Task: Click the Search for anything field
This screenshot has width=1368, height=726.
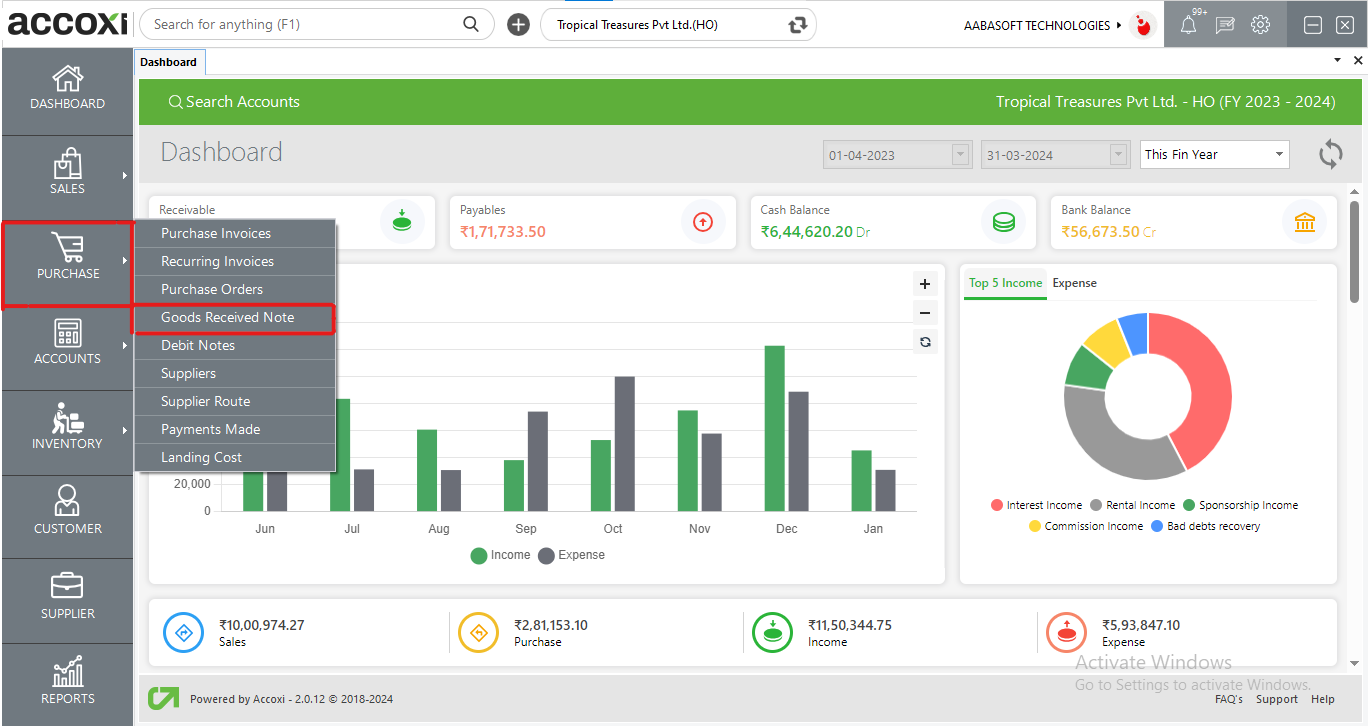Action: pos(305,24)
